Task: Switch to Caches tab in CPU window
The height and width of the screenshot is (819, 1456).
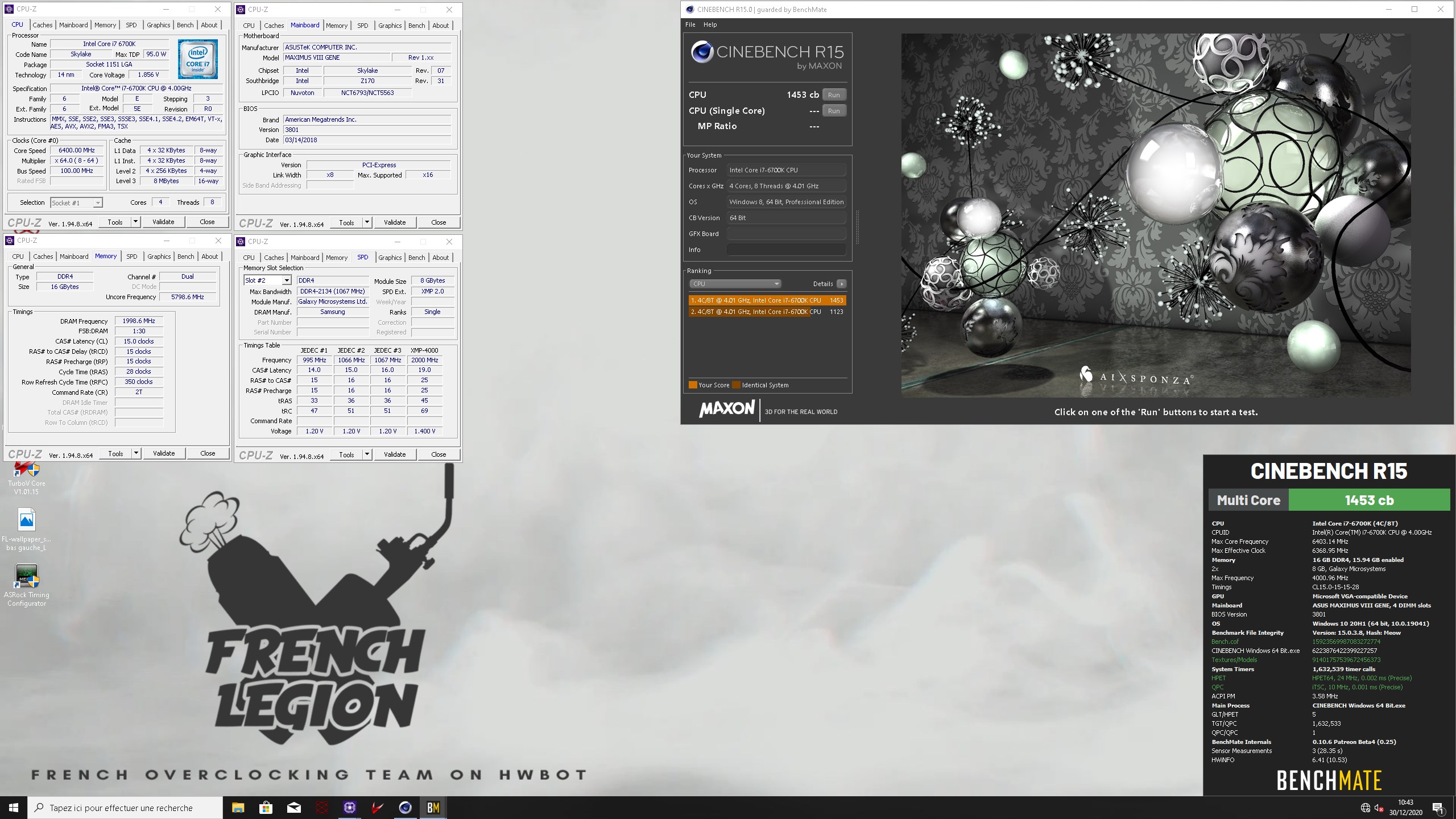Action: click(43, 25)
